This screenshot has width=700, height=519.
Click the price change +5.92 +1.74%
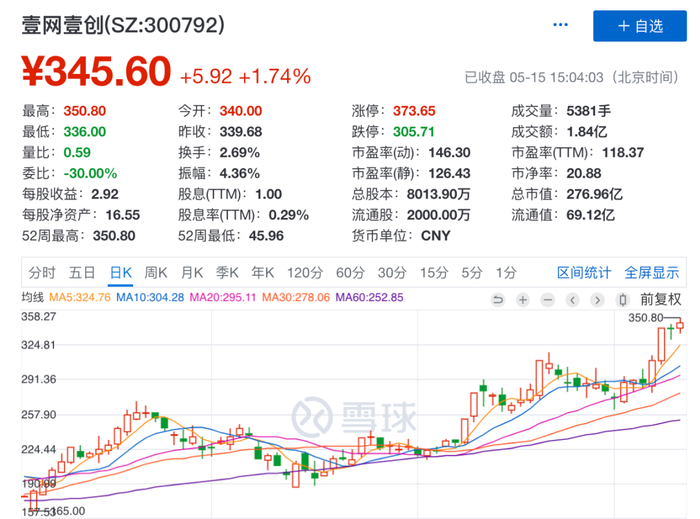click(245, 76)
